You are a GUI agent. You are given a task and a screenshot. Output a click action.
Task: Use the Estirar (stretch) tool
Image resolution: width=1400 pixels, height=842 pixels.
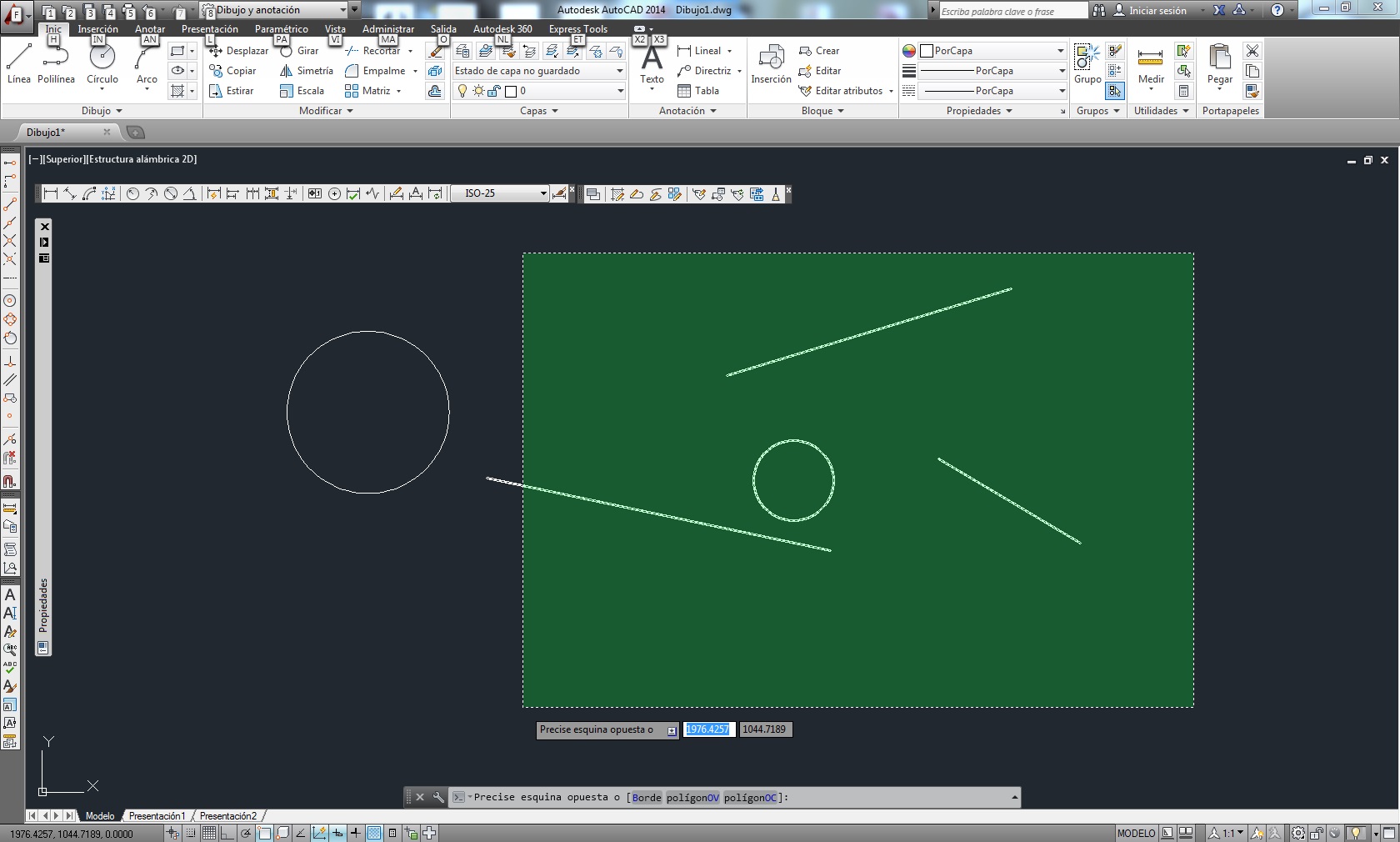click(x=232, y=91)
